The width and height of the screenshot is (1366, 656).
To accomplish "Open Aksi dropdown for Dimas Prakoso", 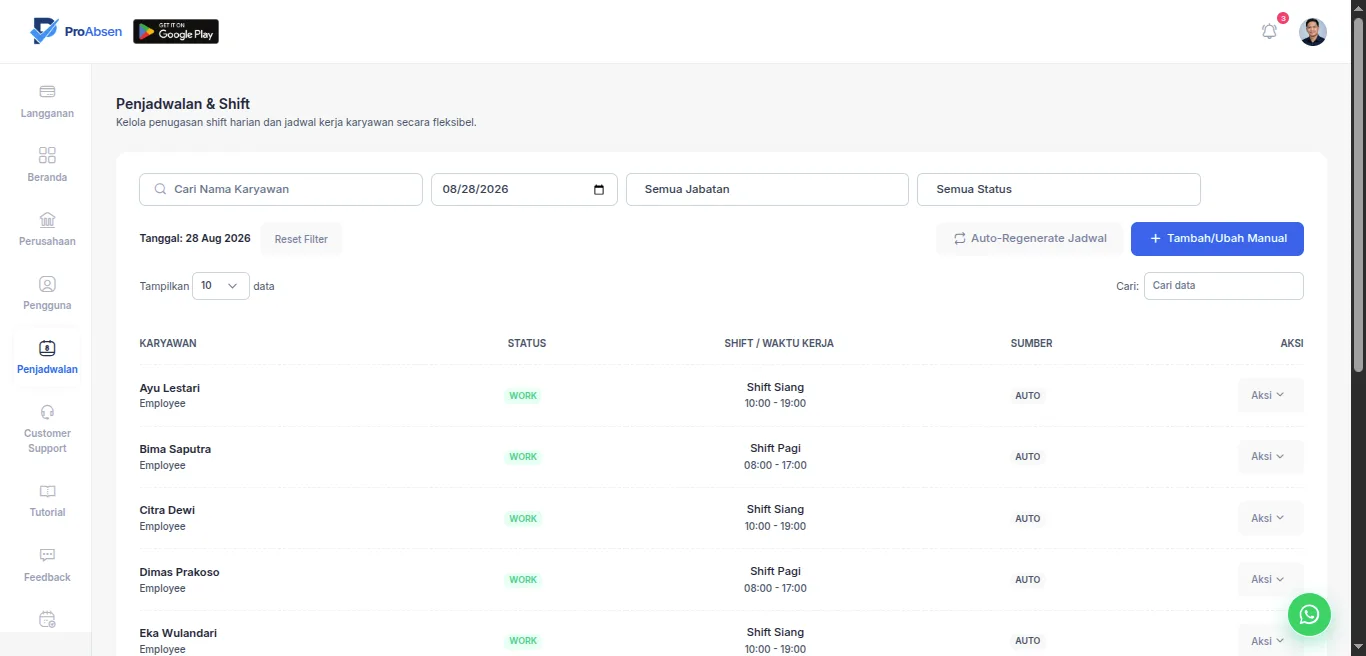I will [1270, 579].
